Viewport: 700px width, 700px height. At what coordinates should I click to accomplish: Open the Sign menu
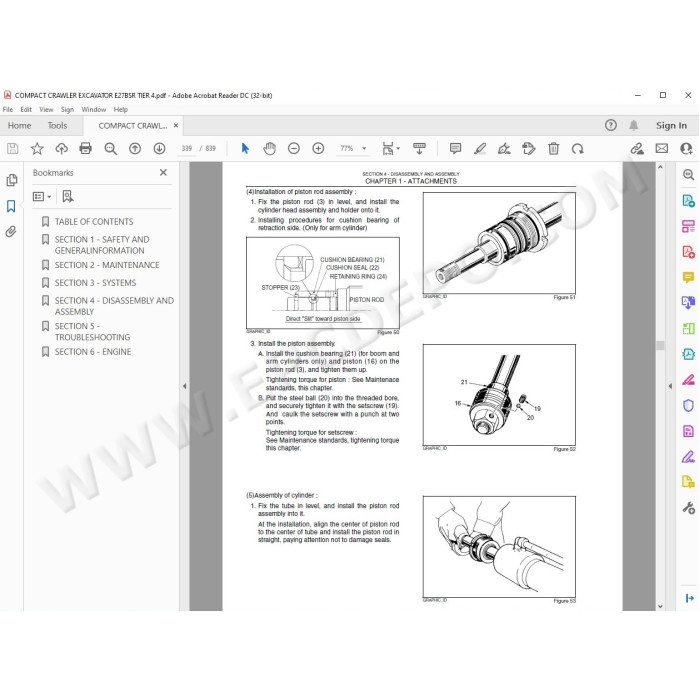click(x=67, y=109)
